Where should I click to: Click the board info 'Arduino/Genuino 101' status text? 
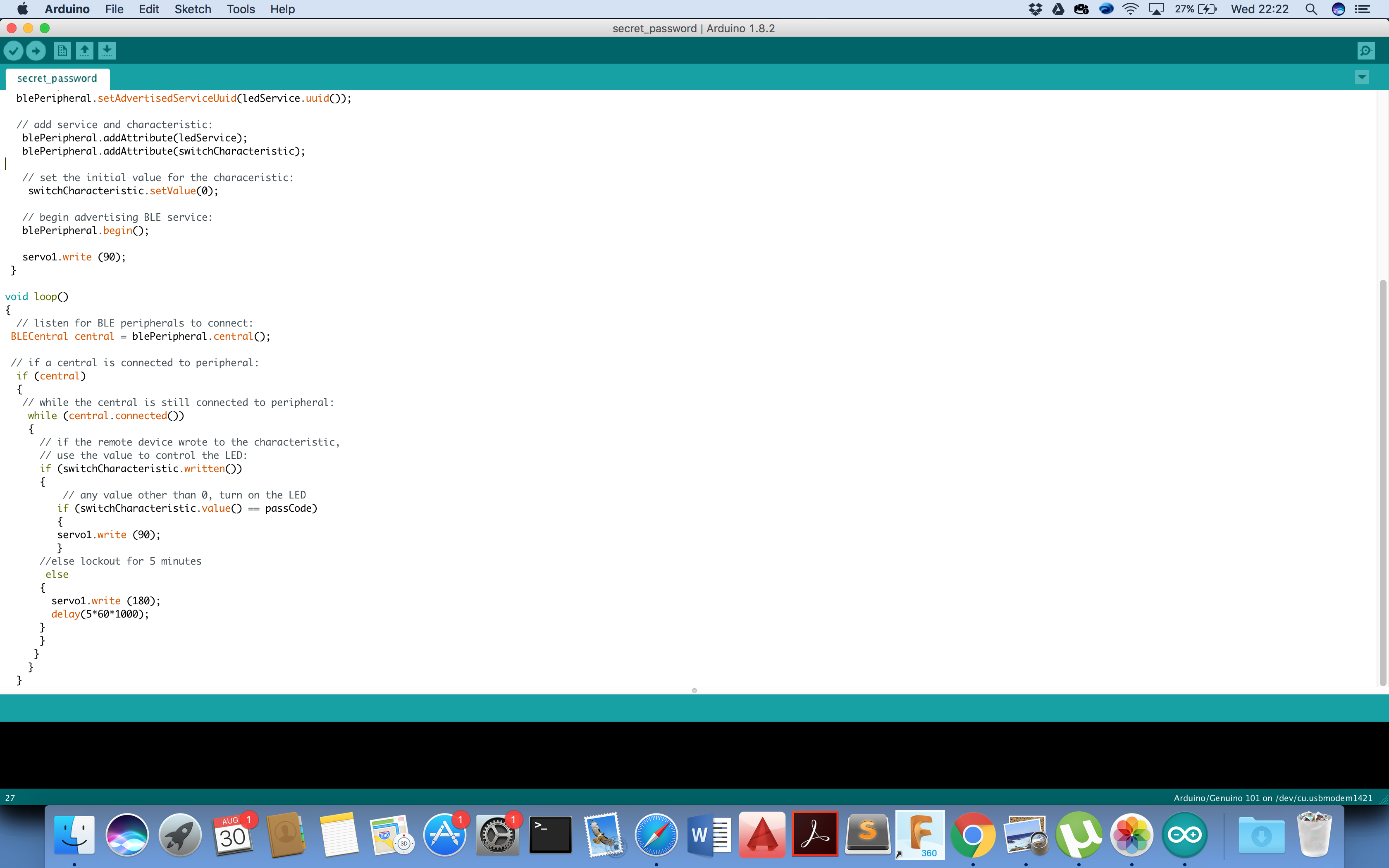click(1272, 798)
